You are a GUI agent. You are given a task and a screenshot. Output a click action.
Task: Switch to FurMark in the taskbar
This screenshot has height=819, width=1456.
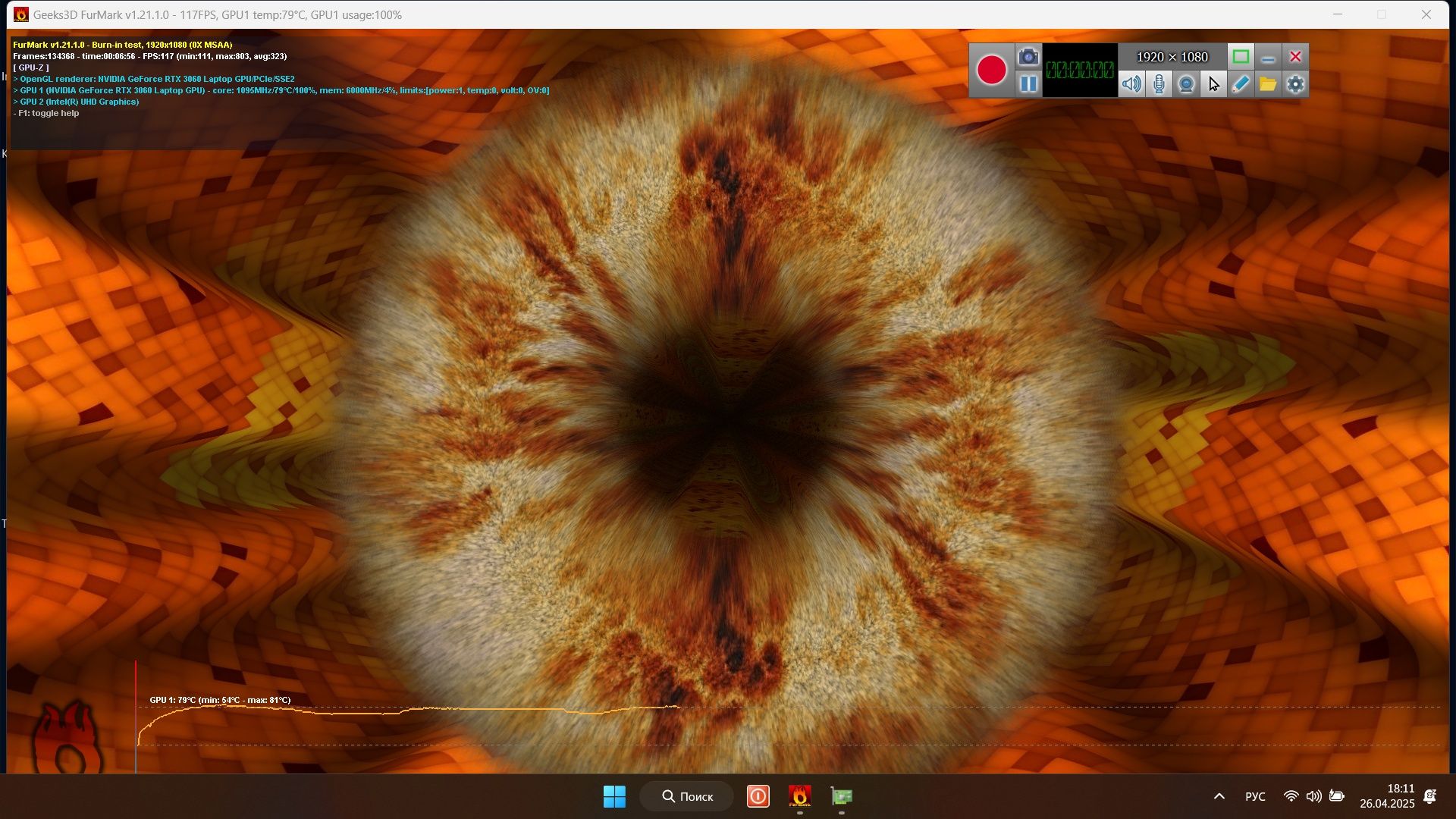pyautogui.click(x=800, y=796)
